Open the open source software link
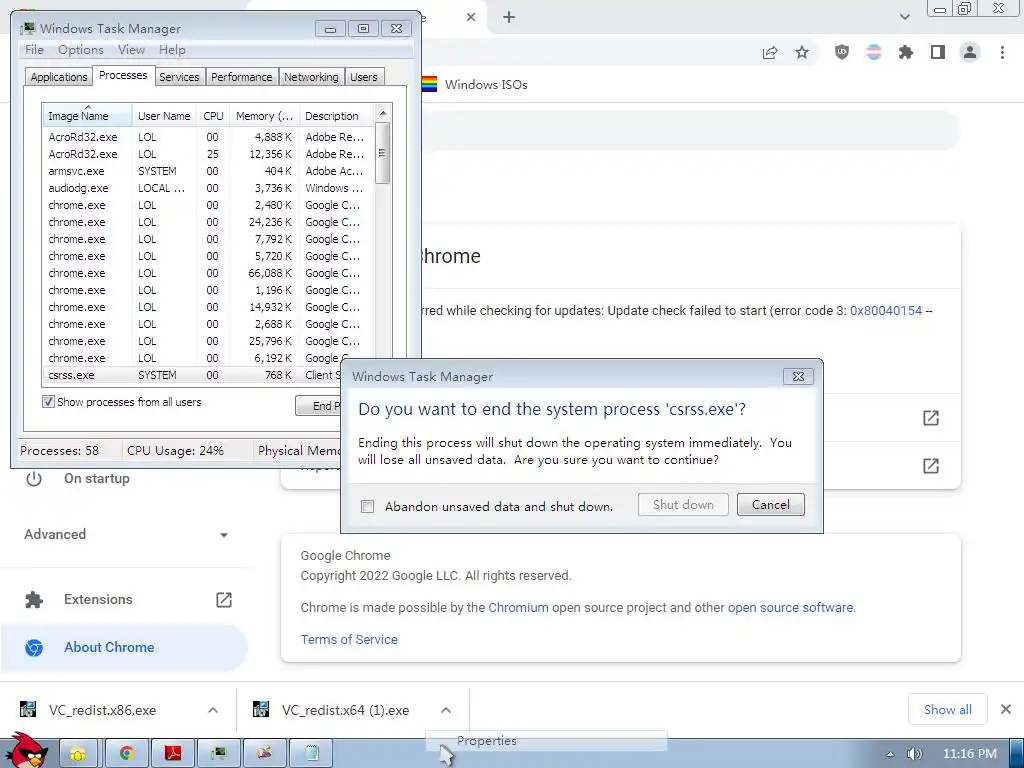The image size is (1024, 768). click(x=790, y=607)
